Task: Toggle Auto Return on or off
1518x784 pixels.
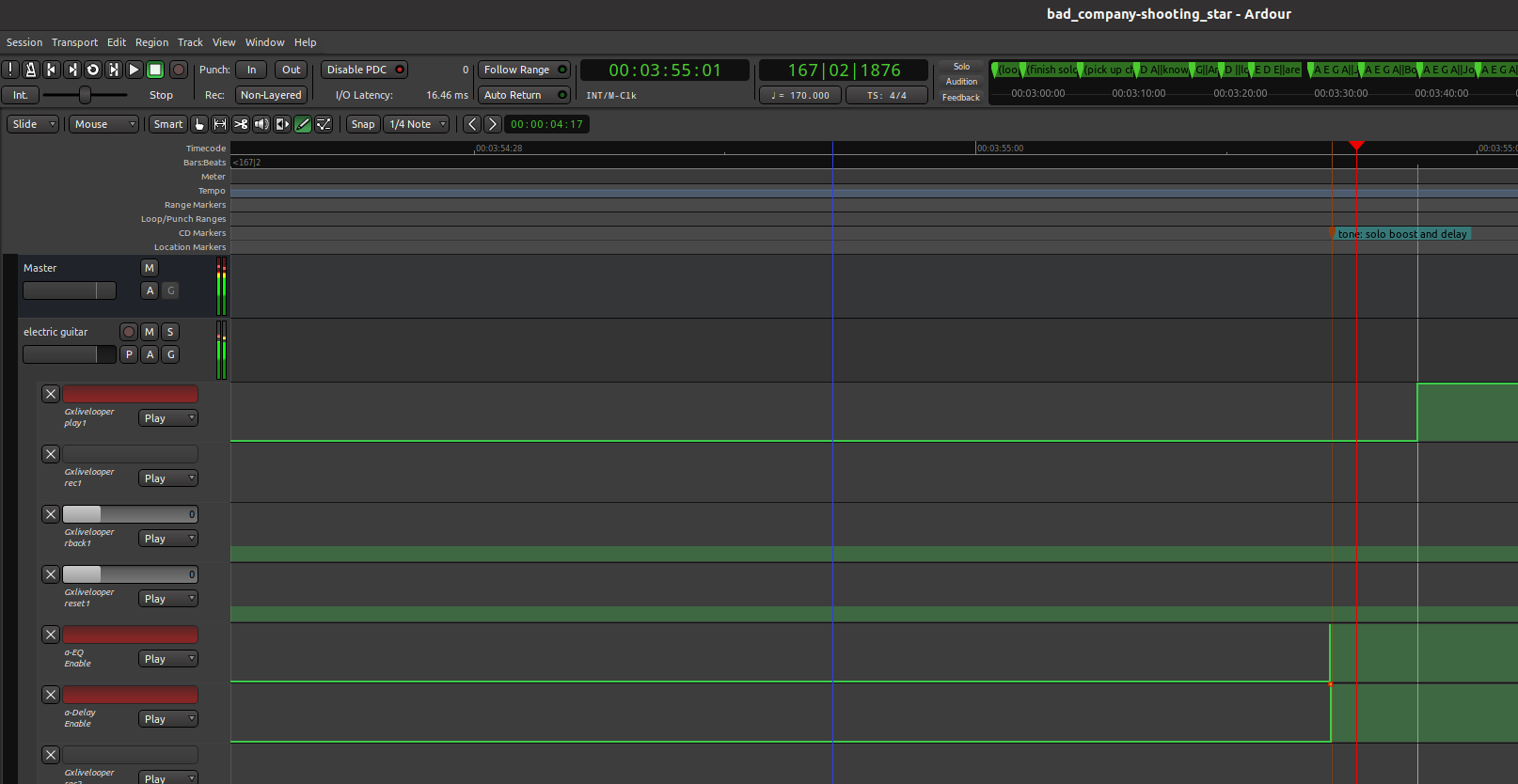Action: point(525,95)
